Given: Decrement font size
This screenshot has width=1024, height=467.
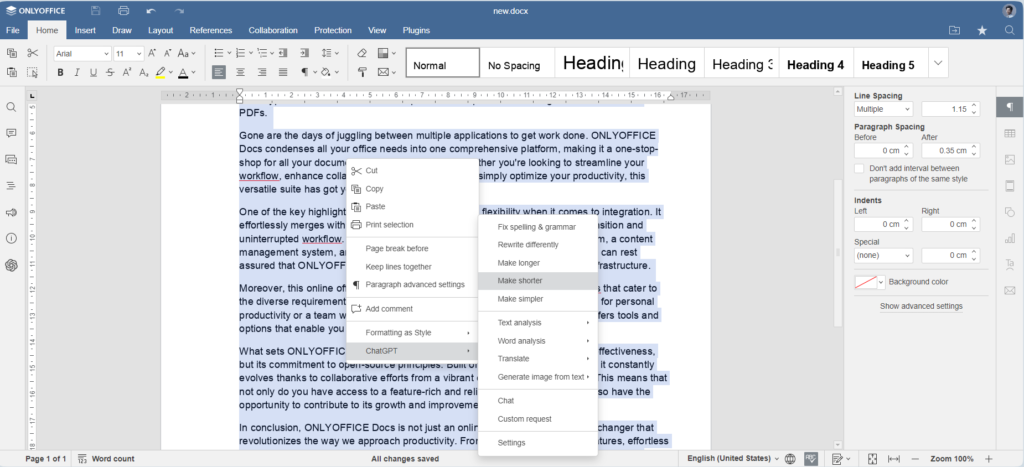Looking at the screenshot, I should tap(168, 54).
